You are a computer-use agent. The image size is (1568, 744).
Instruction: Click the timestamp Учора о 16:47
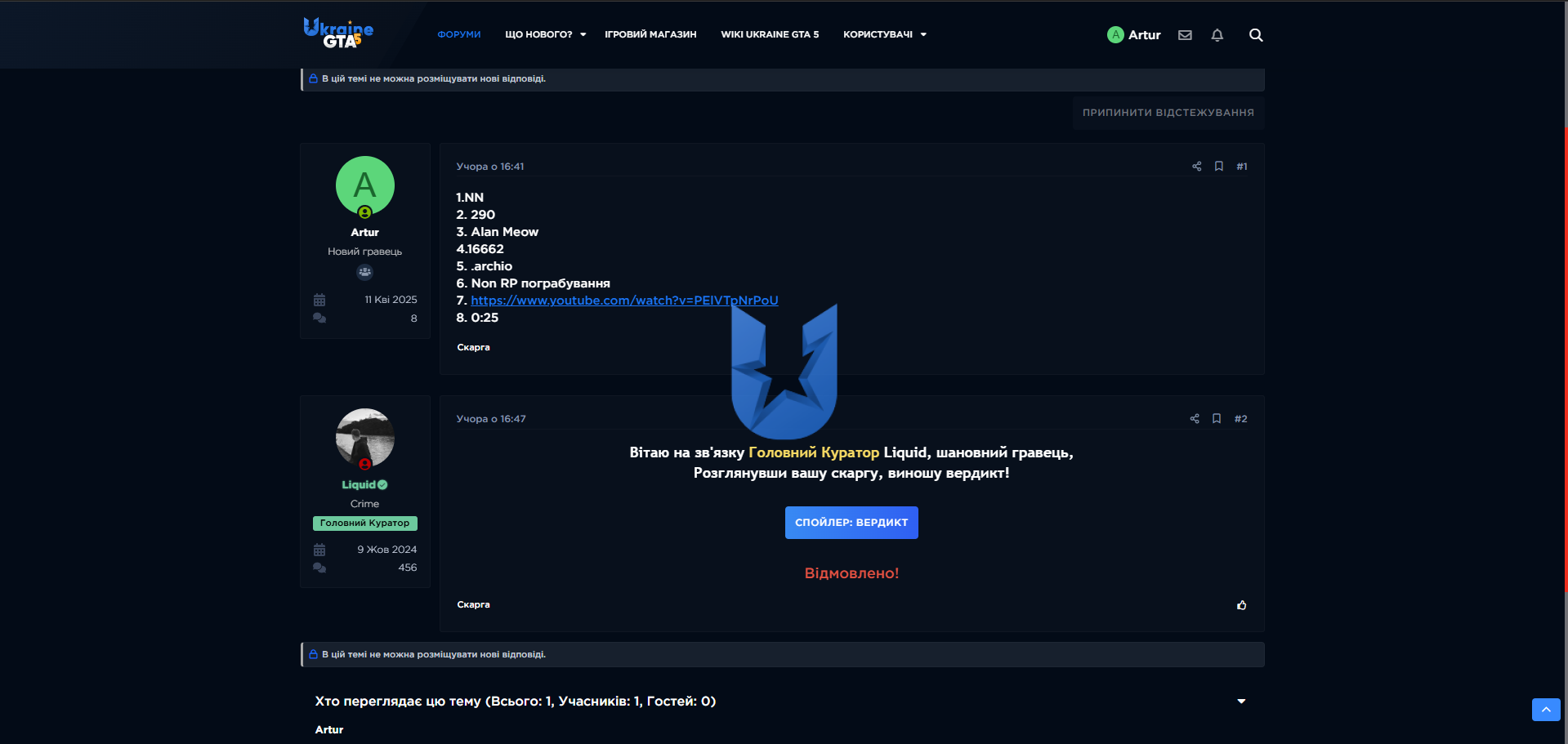[x=491, y=419]
